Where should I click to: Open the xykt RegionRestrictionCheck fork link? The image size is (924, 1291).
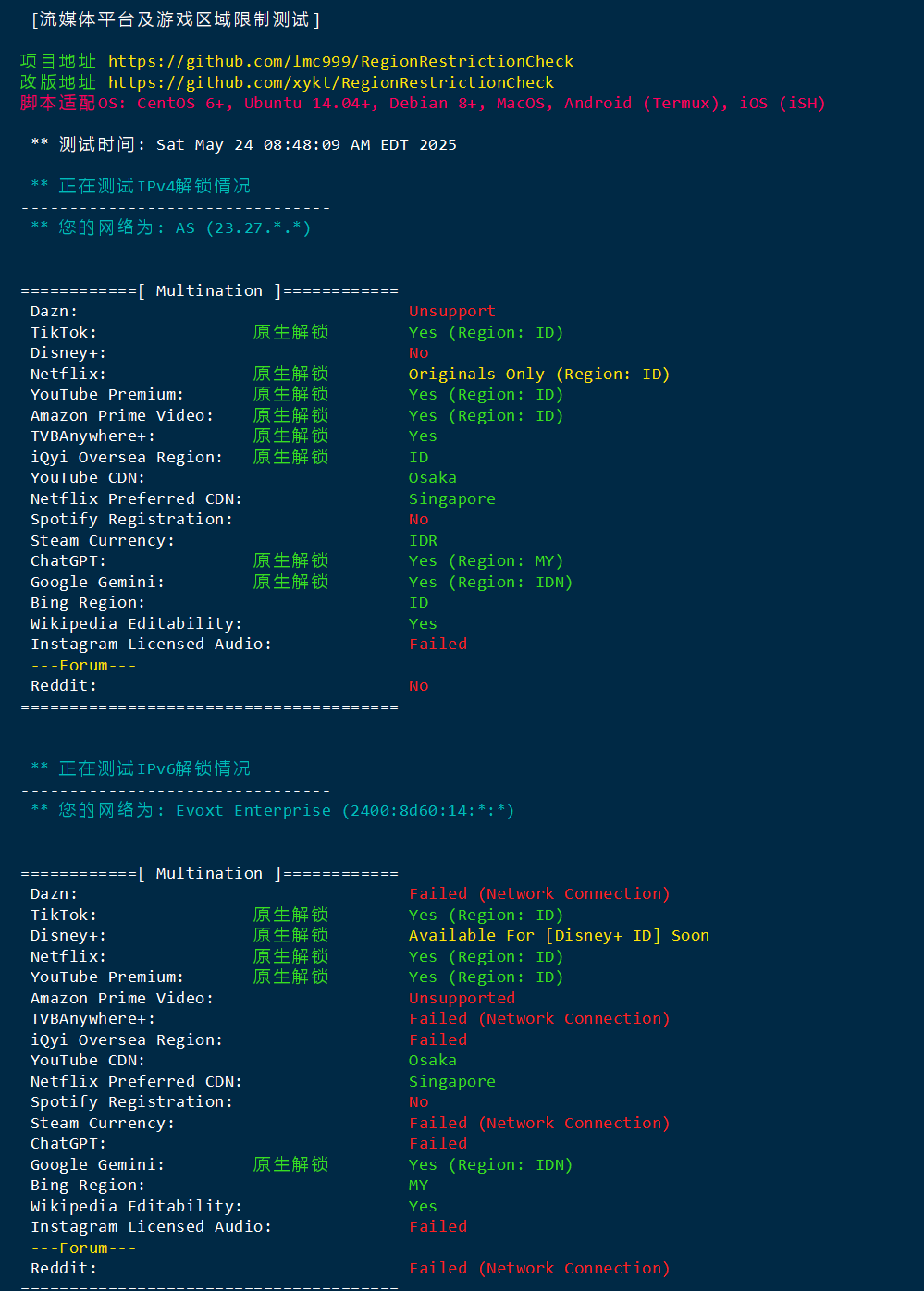pyautogui.click(x=331, y=83)
